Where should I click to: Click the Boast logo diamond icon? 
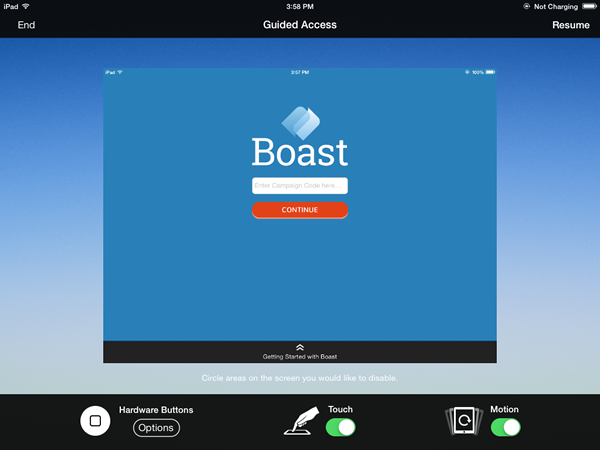point(301,123)
